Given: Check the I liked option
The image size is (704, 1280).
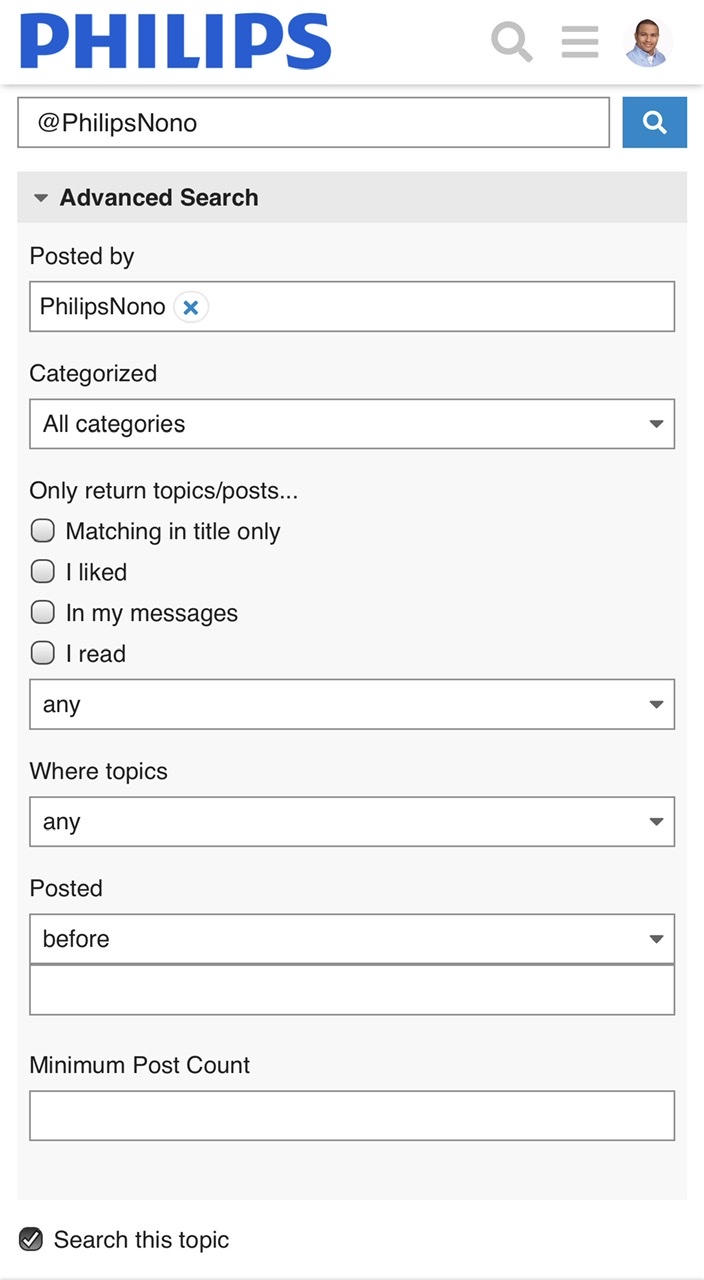Looking at the screenshot, I should pos(43,572).
